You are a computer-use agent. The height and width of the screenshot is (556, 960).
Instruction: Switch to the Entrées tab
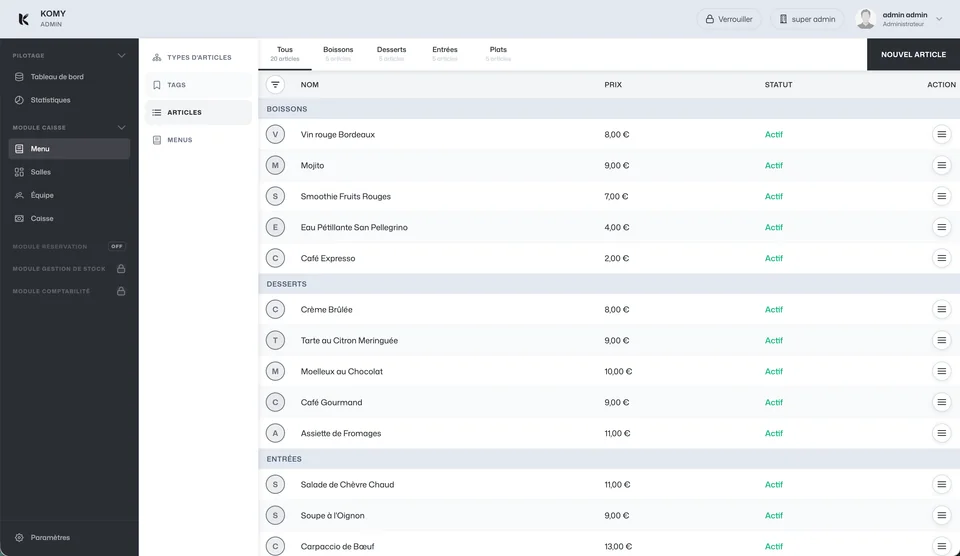(x=444, y=54)
